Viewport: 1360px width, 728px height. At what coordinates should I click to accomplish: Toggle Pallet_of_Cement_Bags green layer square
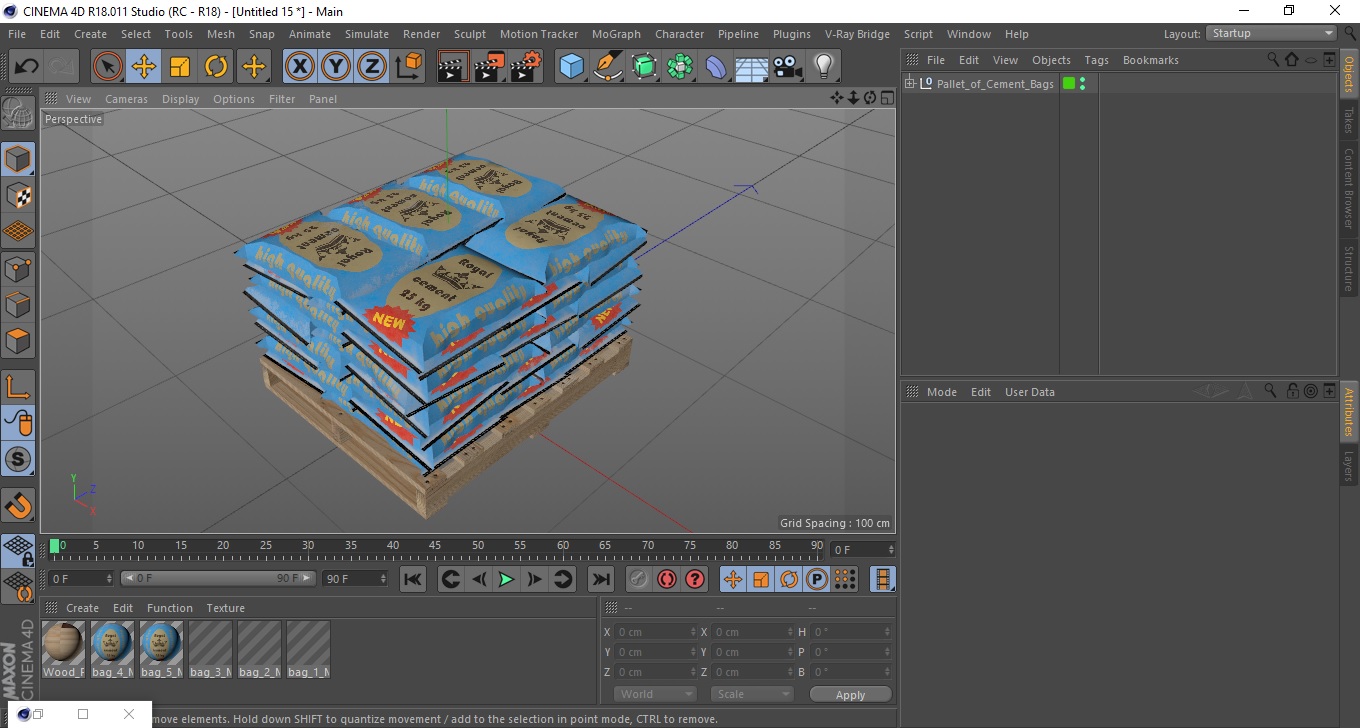click(1069, 84)
